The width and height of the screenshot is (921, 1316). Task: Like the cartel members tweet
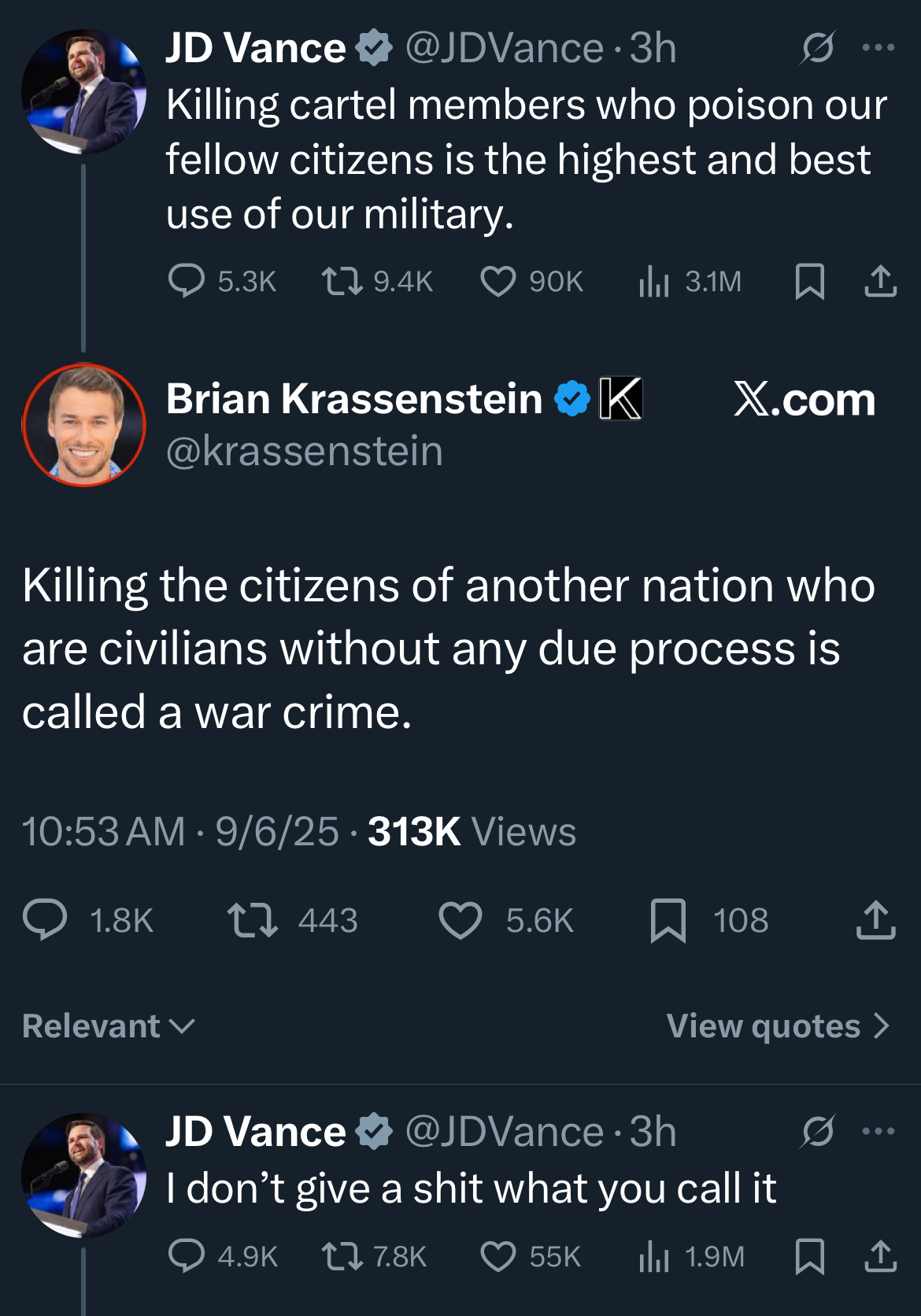tap(498, 281)
